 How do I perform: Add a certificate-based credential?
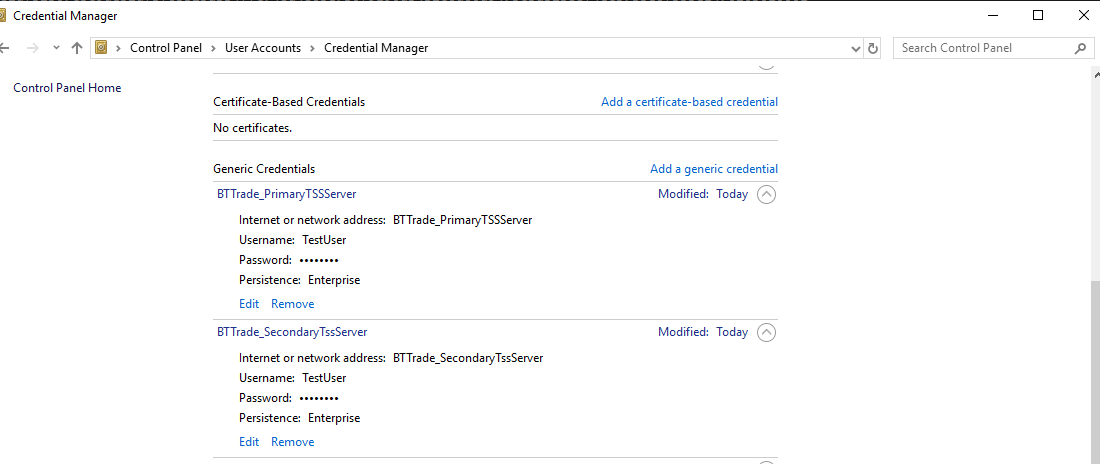[689, 102]
